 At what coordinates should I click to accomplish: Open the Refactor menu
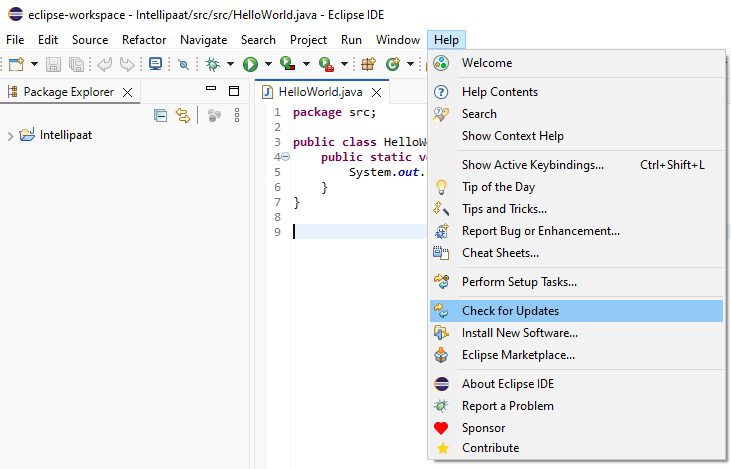[144, 40]
